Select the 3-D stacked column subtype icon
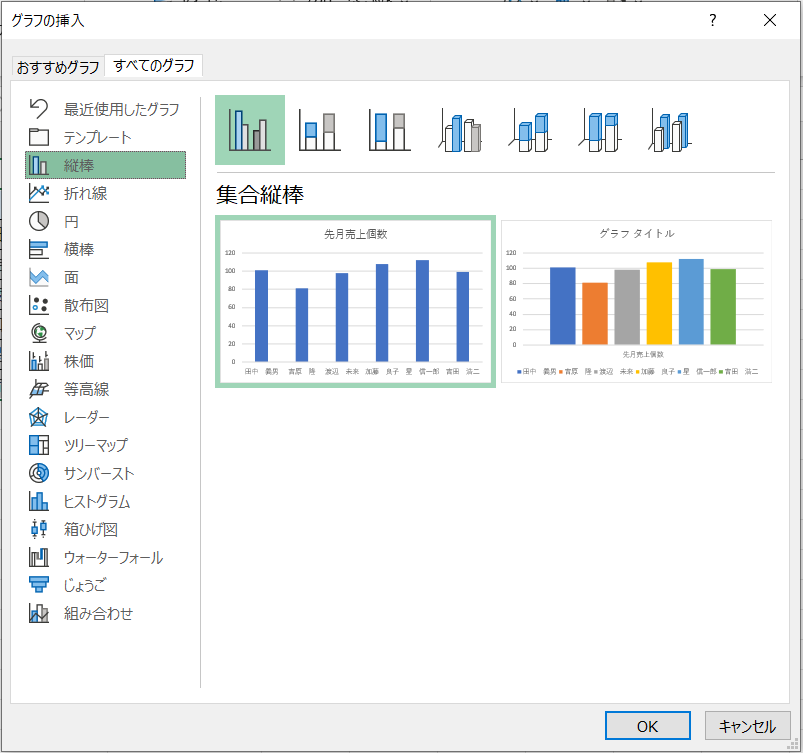The image size is (803, 753). click(x=530, y=130)
